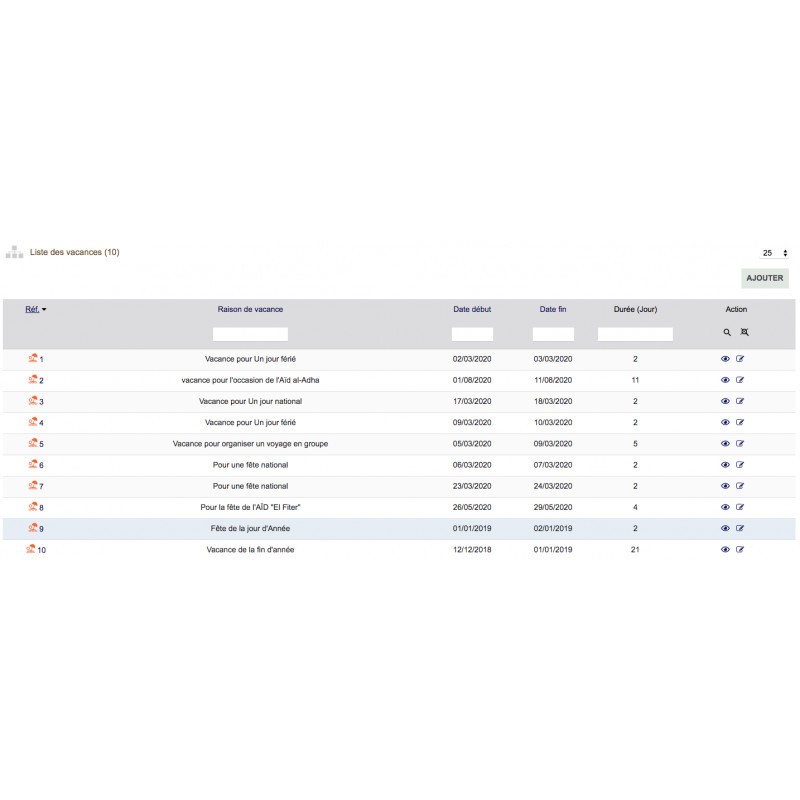Image resolution: width=800 pixels, height=800 pixels.
Task: Click the clear filters icon next to search
Action: 743,332
